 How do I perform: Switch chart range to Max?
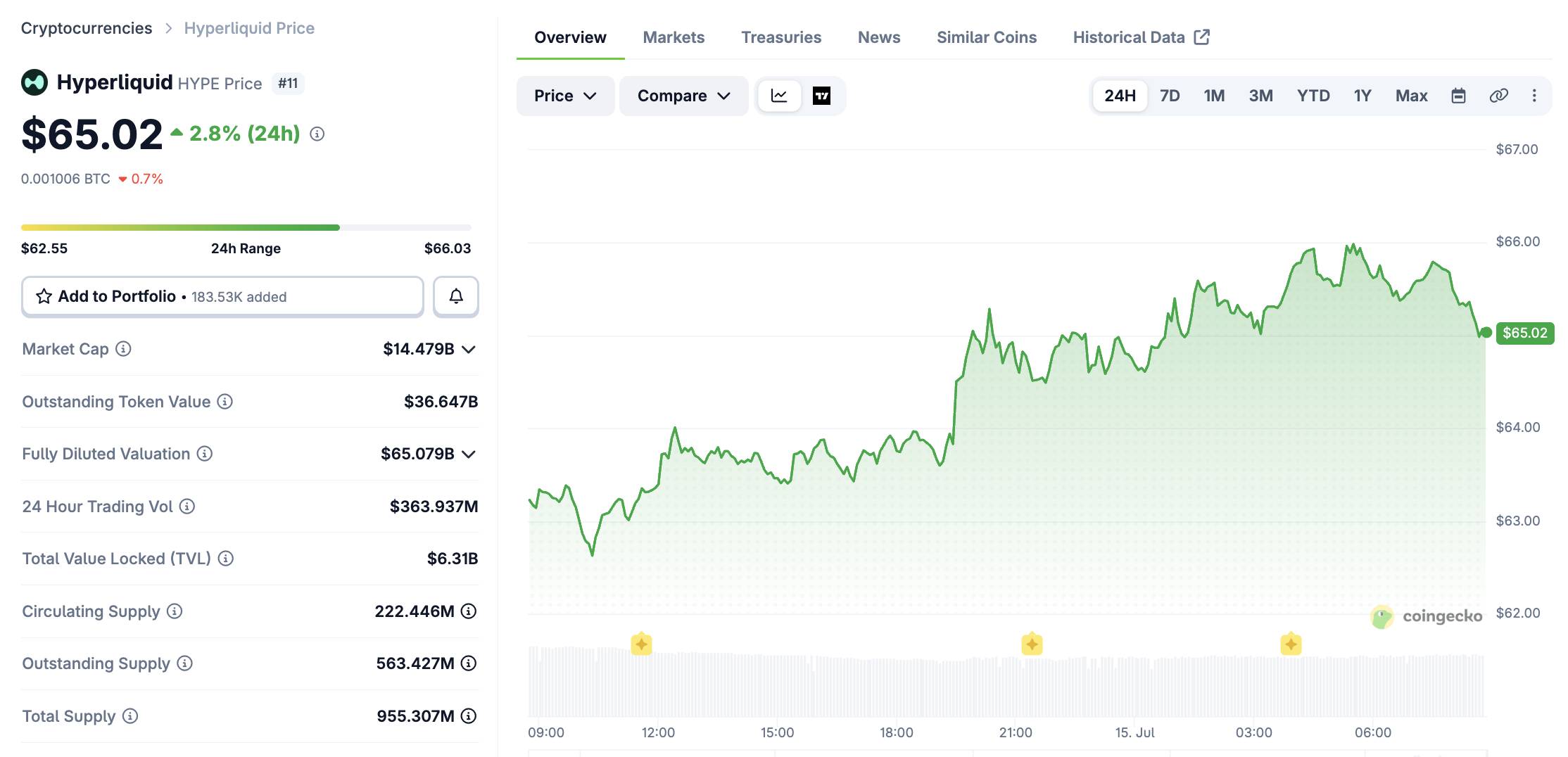click(1411, 96)
